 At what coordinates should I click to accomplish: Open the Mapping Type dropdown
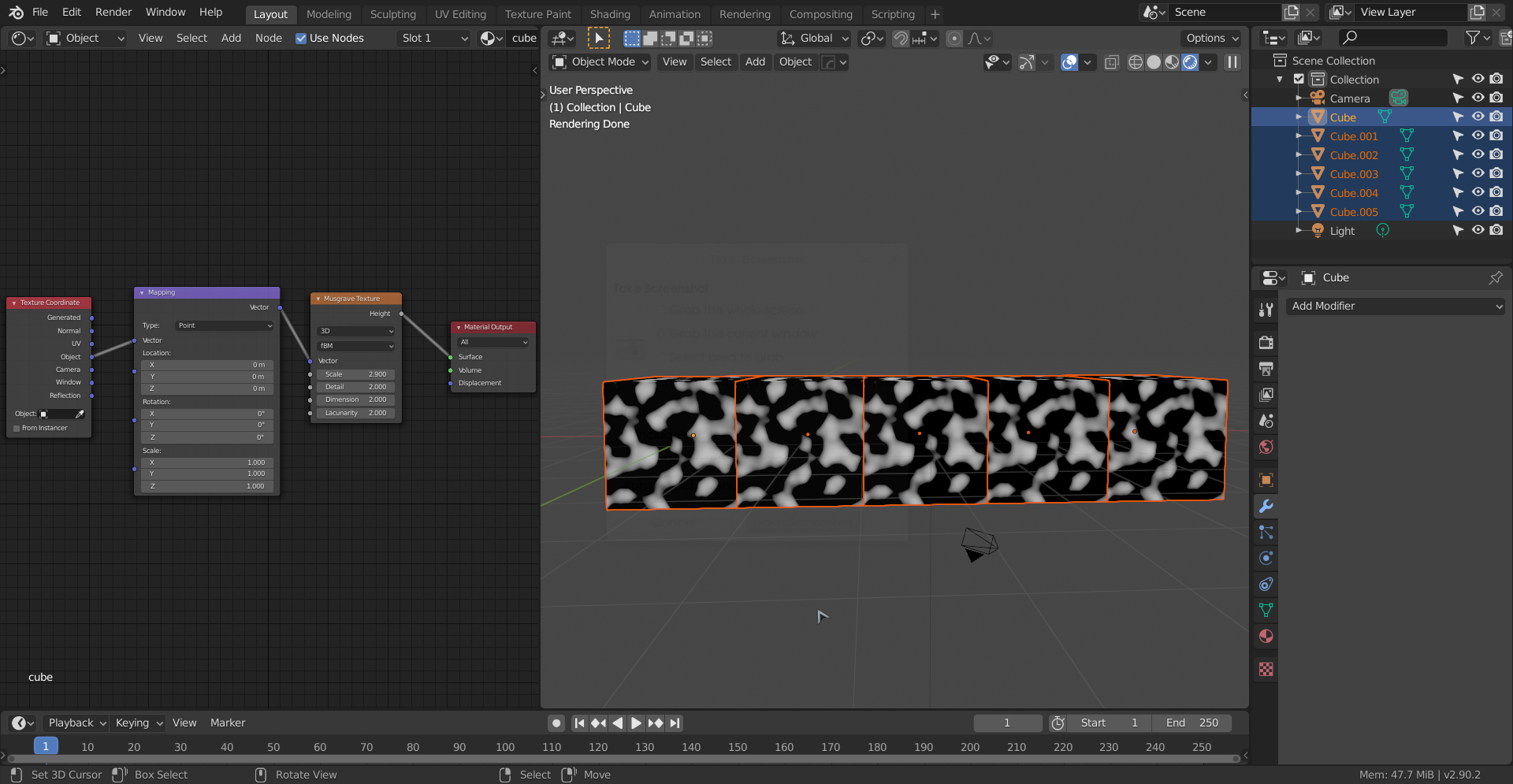pyautogui.click(x=225, y=325)
